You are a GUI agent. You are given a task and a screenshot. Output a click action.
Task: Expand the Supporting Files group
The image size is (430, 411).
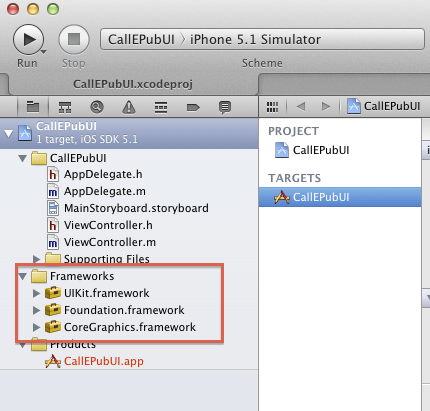[x=36, y=259]
